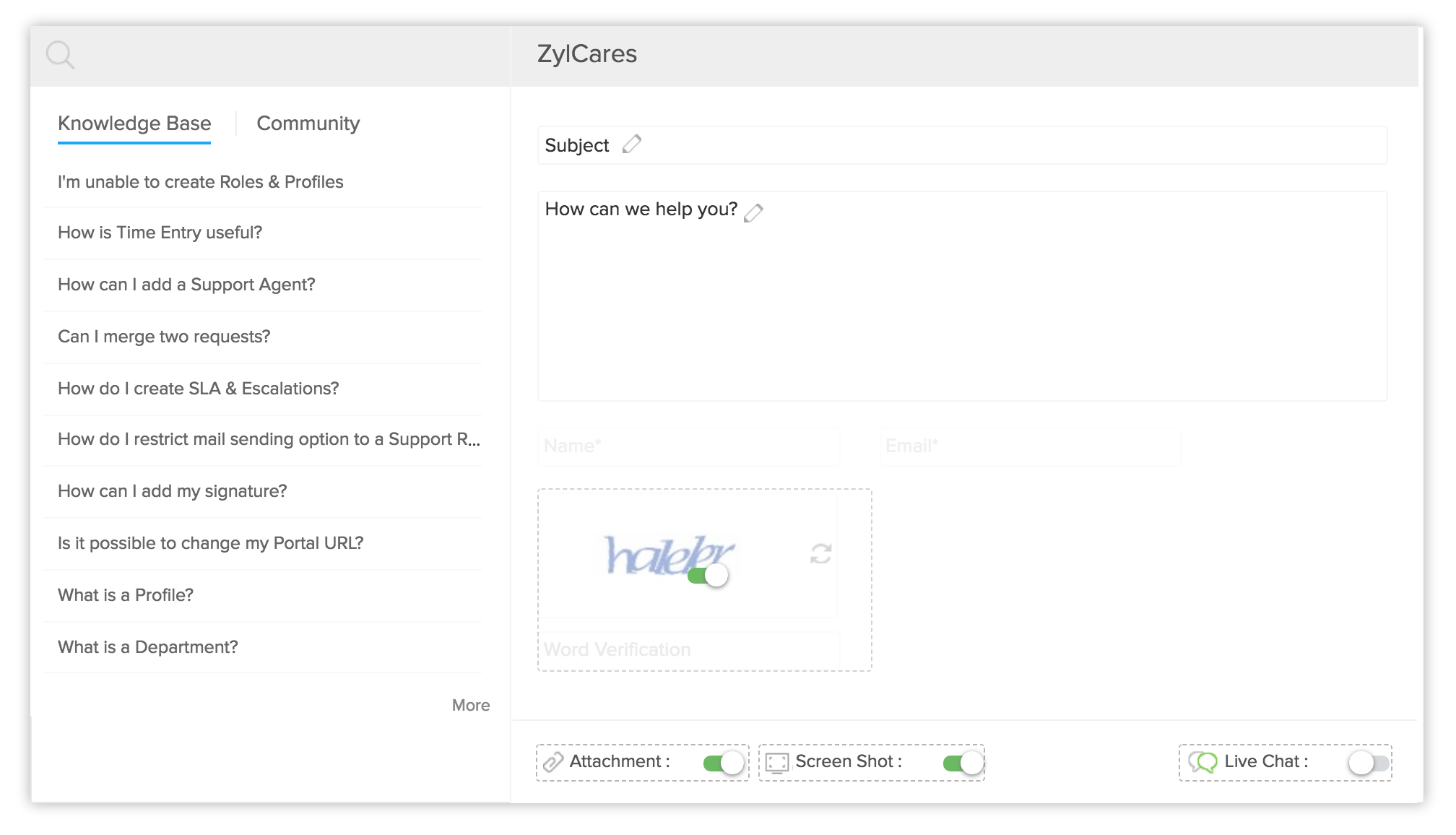Select the Knowledge Base tab

click(x=134, y=124)
